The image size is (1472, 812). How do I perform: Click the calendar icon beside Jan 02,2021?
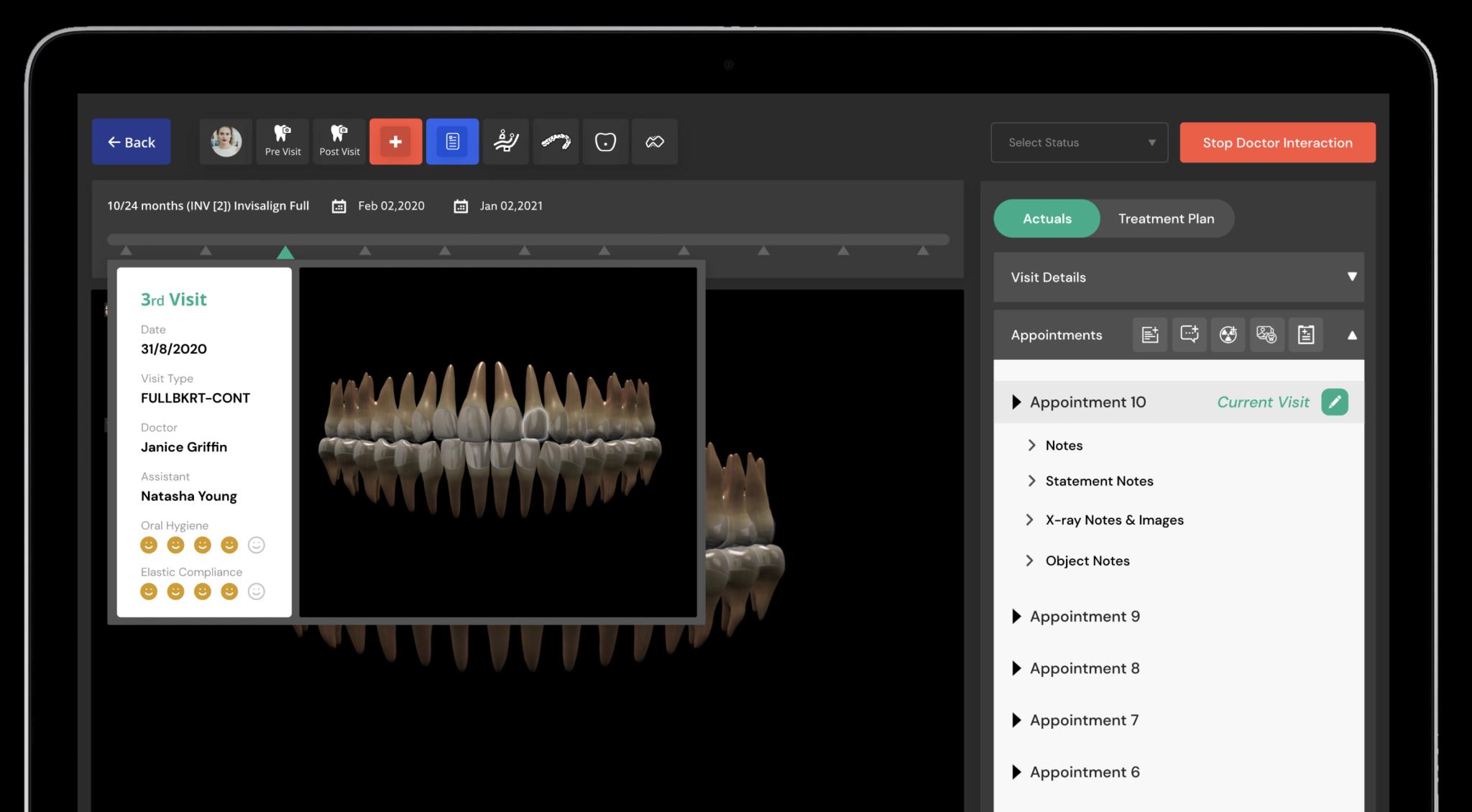pyautogui.click(x=461, y=206)
